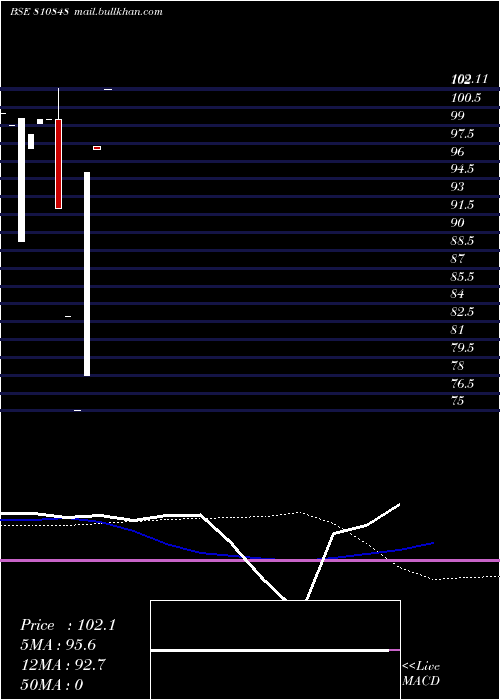Select the tall red candlestick body
The image size is (500, 700).
58,164
